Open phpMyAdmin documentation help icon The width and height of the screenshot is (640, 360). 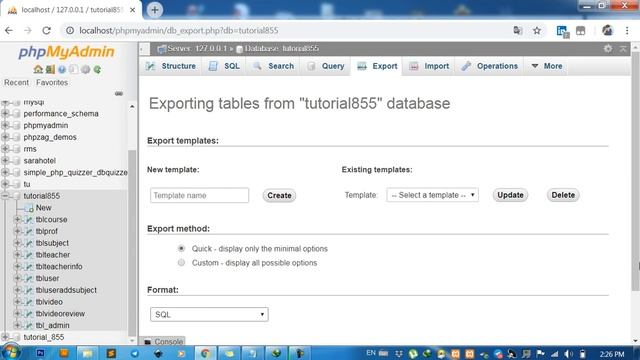click(x=62, y=69)
